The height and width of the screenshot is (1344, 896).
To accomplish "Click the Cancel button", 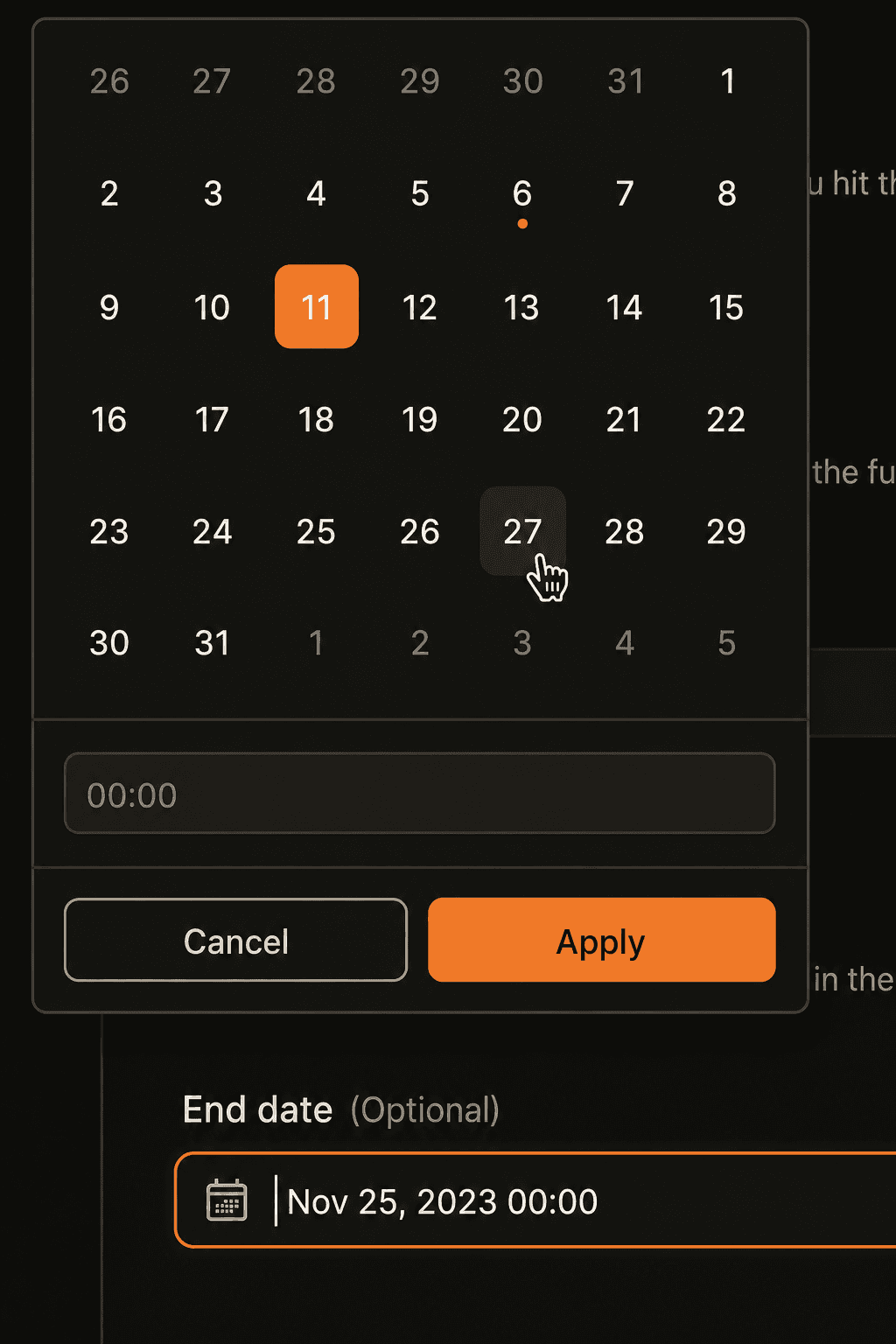I will (236, 940).
